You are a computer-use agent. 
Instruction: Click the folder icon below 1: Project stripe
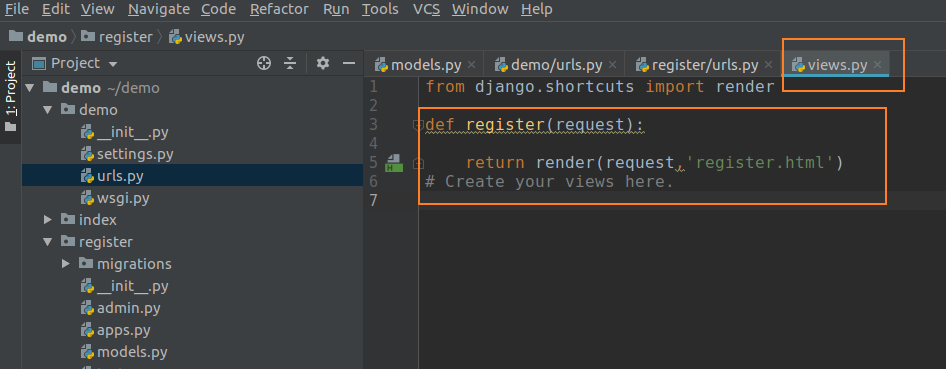coord(10,127)
